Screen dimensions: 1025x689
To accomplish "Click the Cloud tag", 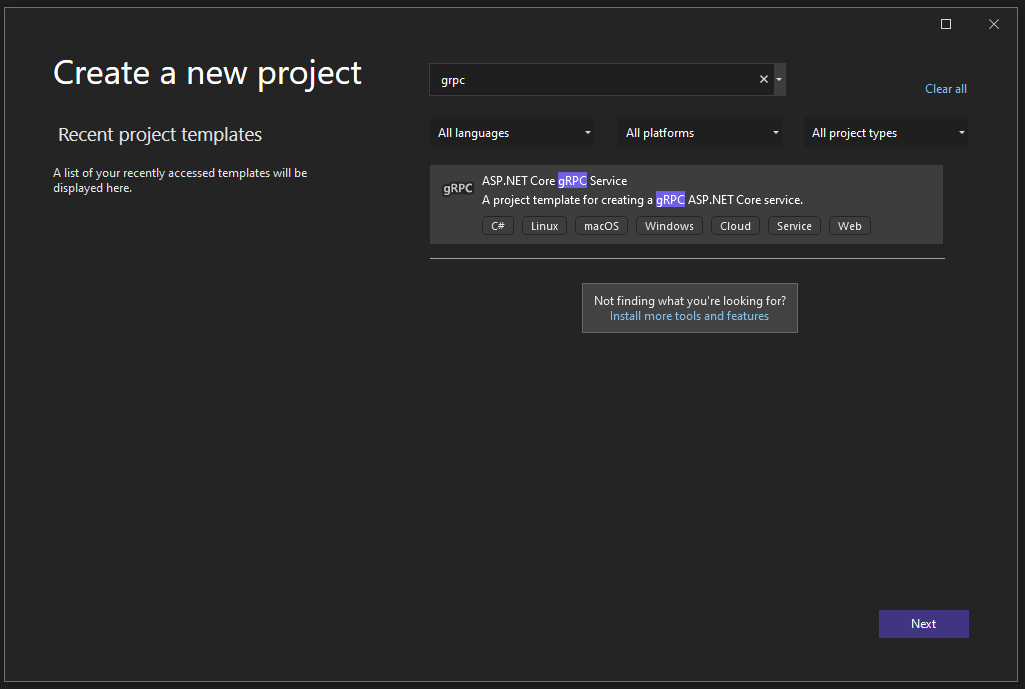I will click(x=735, y=226).
